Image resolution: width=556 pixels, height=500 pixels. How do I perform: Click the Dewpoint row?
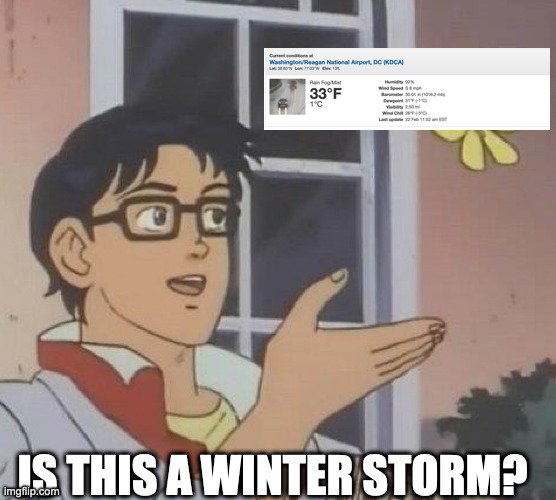point(405,101)
